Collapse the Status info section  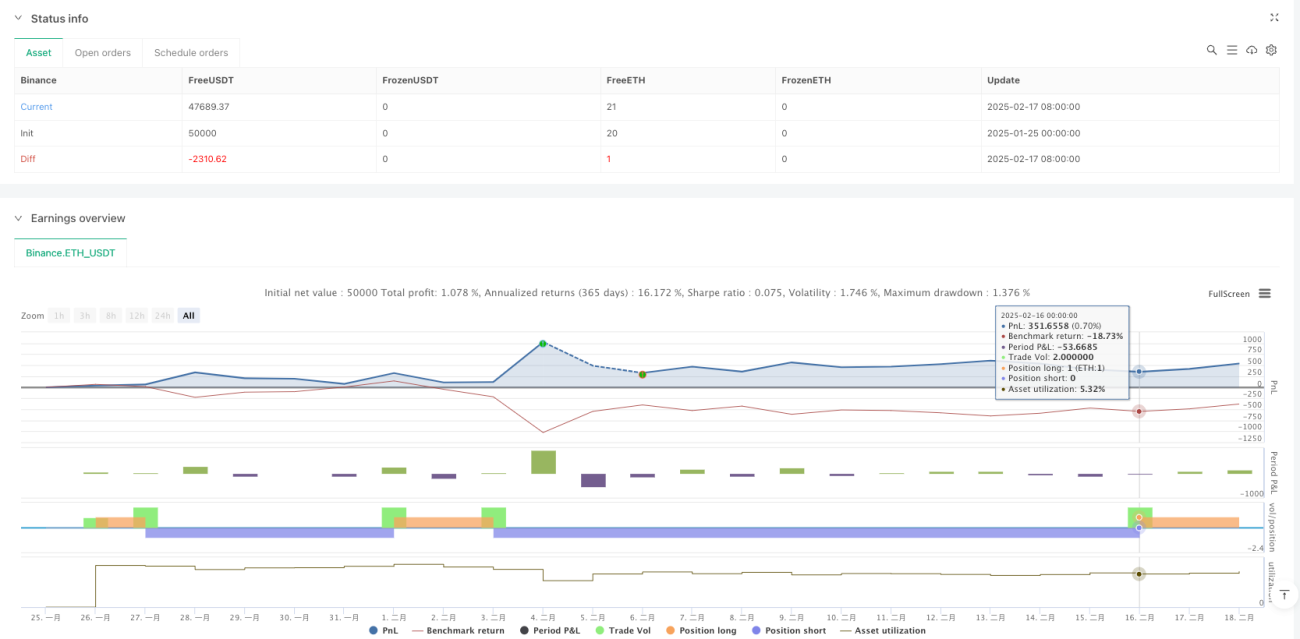(x=18, y=18)
